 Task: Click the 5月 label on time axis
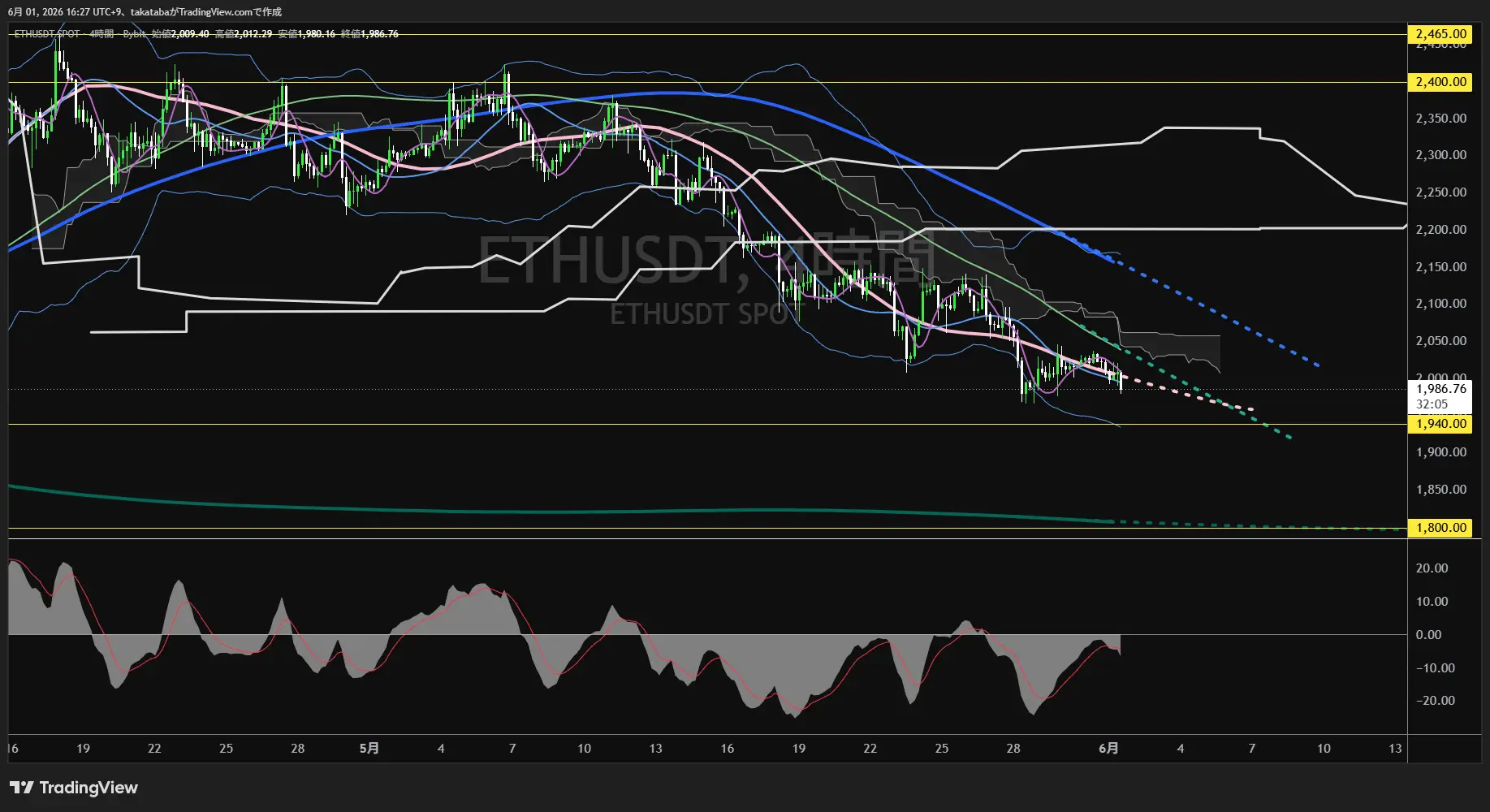[369, 749]
